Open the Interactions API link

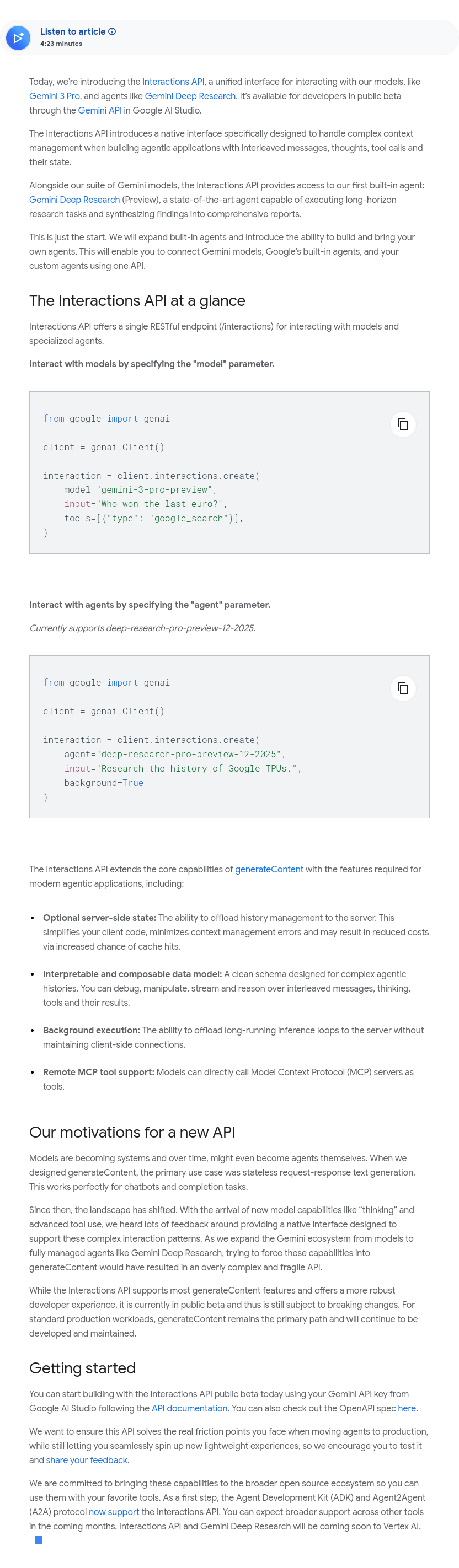pyautogui.click(x=173, y=82)
